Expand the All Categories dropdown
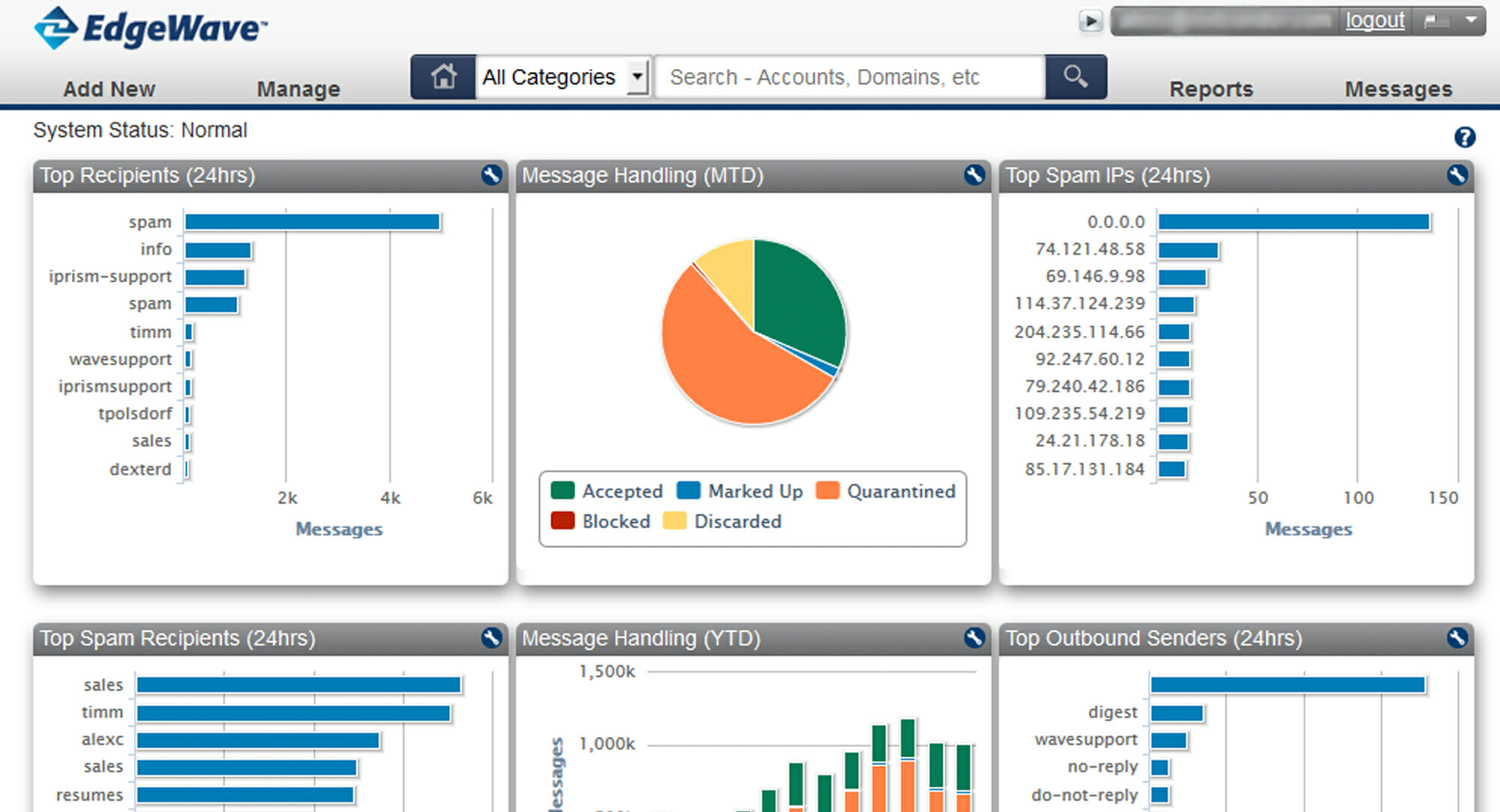 tap(637, 76)
